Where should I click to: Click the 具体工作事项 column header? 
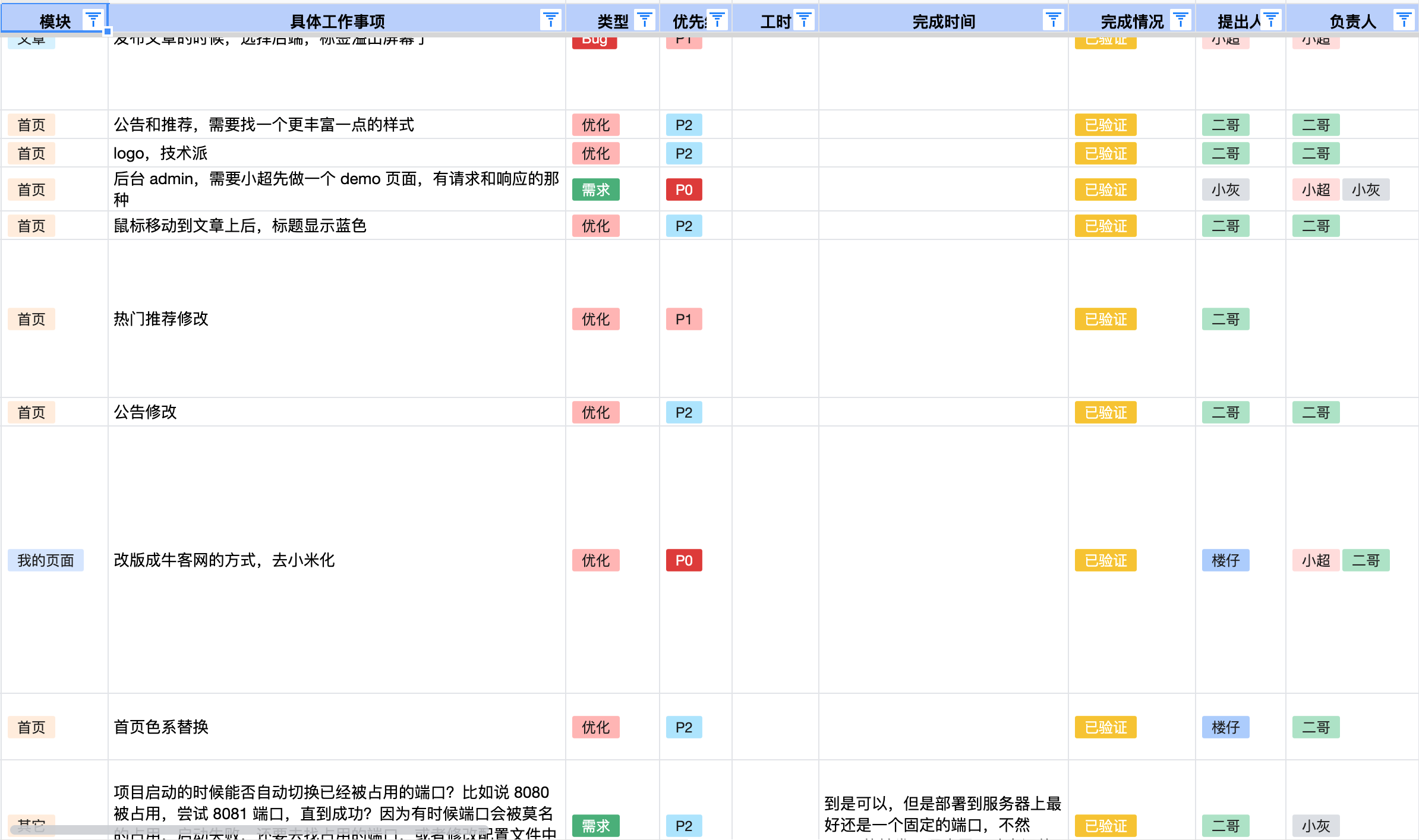[337, 22]
